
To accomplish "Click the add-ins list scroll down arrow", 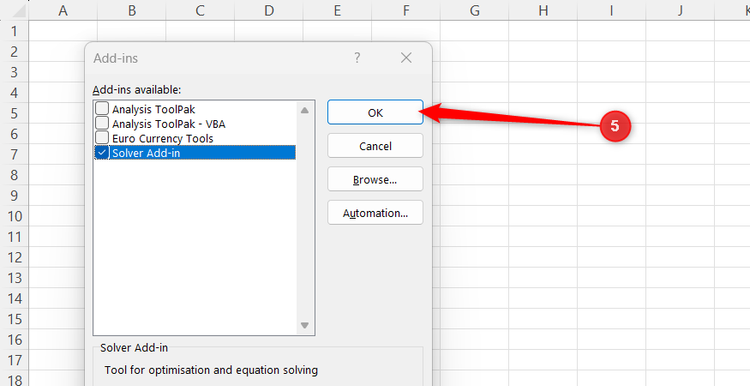I will 305,325.
